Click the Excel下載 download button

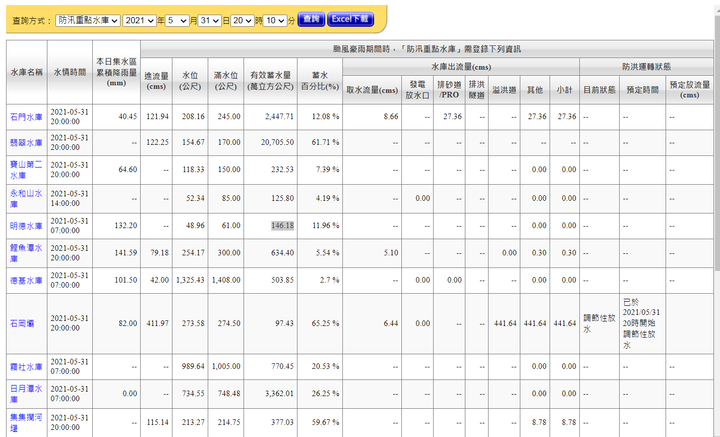(350, 19)
